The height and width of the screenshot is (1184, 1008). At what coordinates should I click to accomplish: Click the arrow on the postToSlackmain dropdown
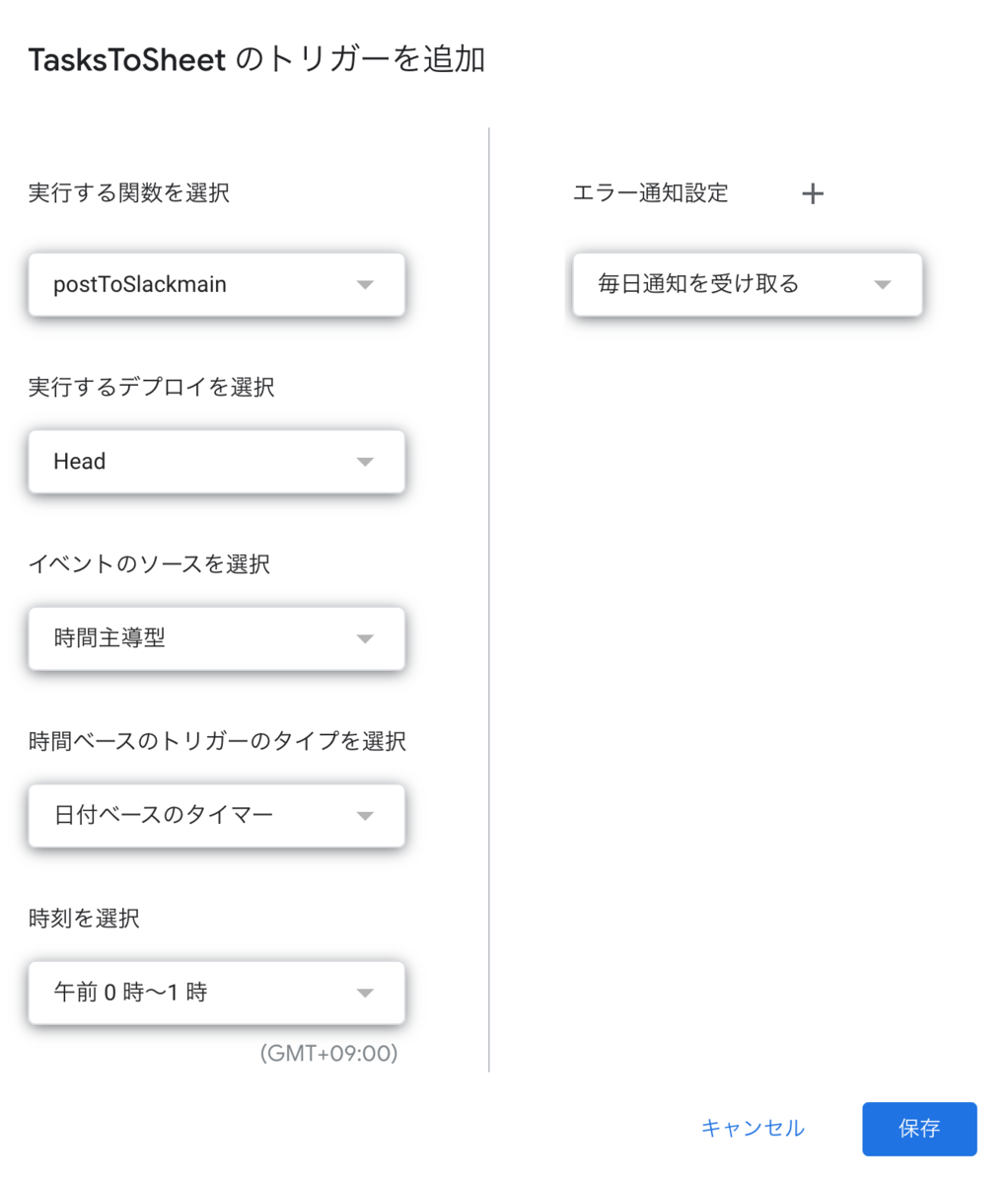365,285
